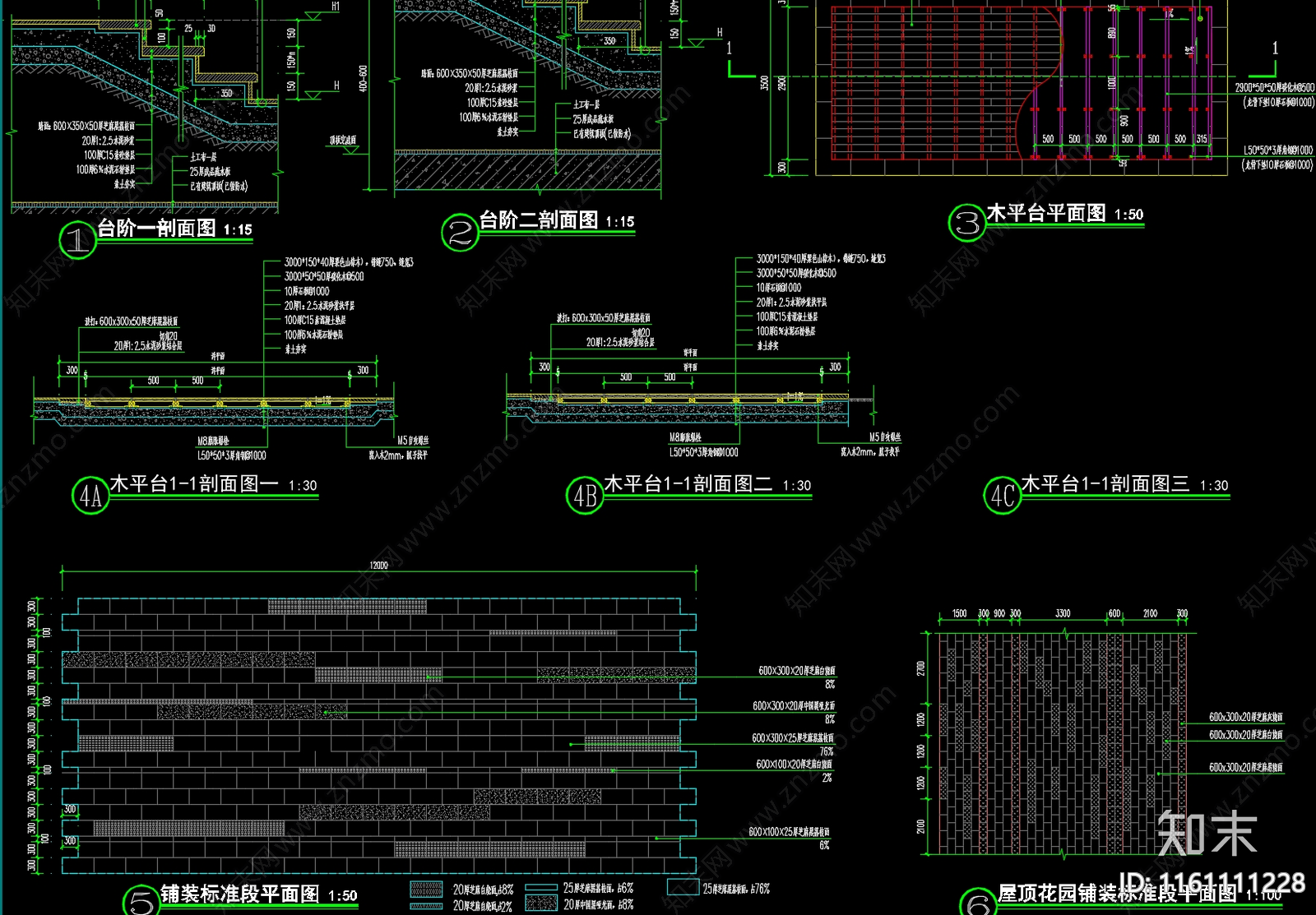Click the detail bubble numbered 1
Image resolution: width=1316 pixels, height=915 pixels.
(77, 240)
